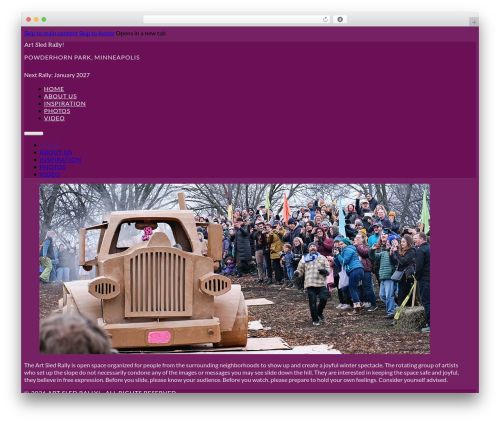The image size is (500, 423).
Task: Open ABOUT US in the upper white menu
Action: (60, 96)
